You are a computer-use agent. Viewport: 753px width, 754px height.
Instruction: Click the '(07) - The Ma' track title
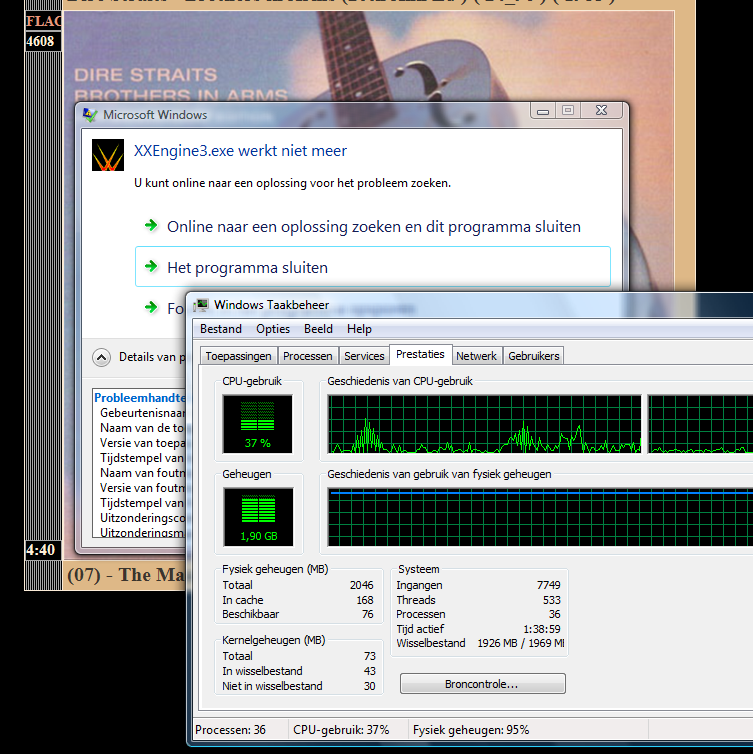[126, 575]
